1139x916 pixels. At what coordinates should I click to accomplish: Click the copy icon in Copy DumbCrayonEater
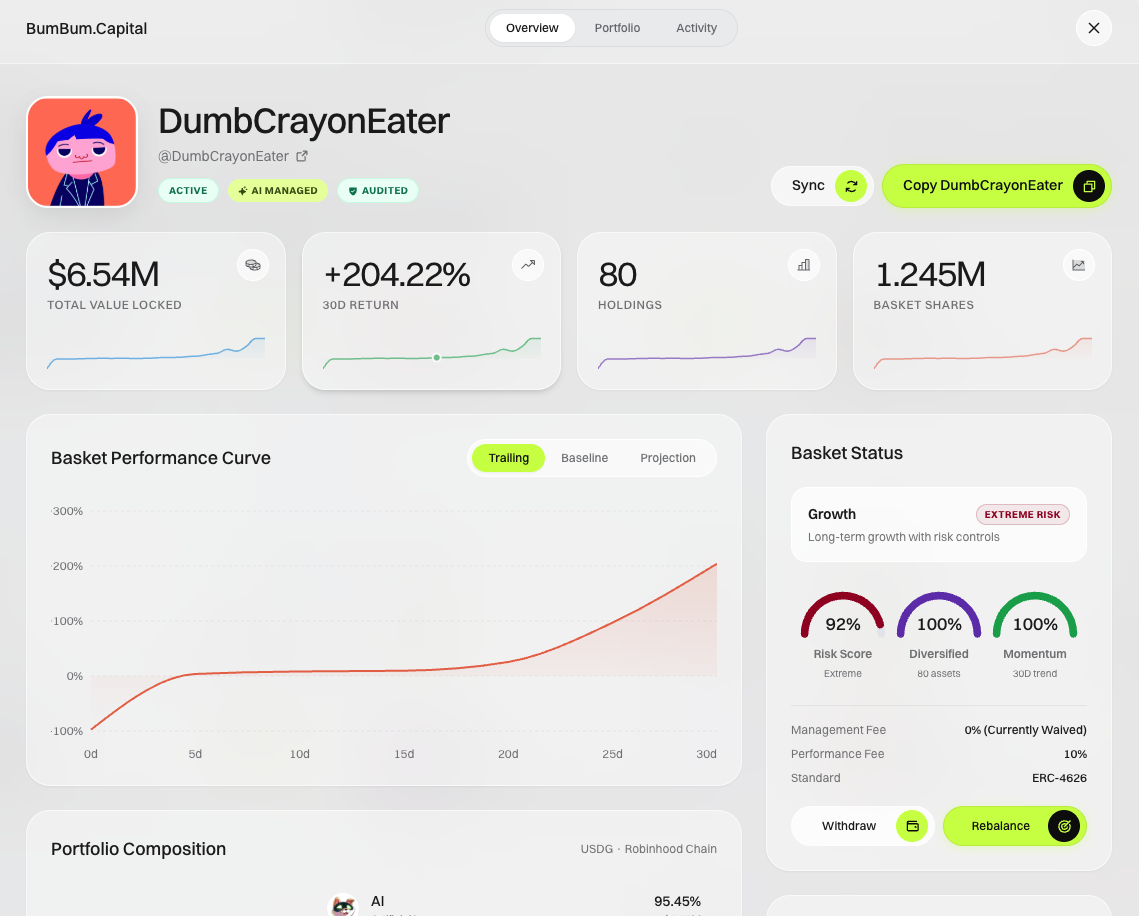(x=1088, y=186)
